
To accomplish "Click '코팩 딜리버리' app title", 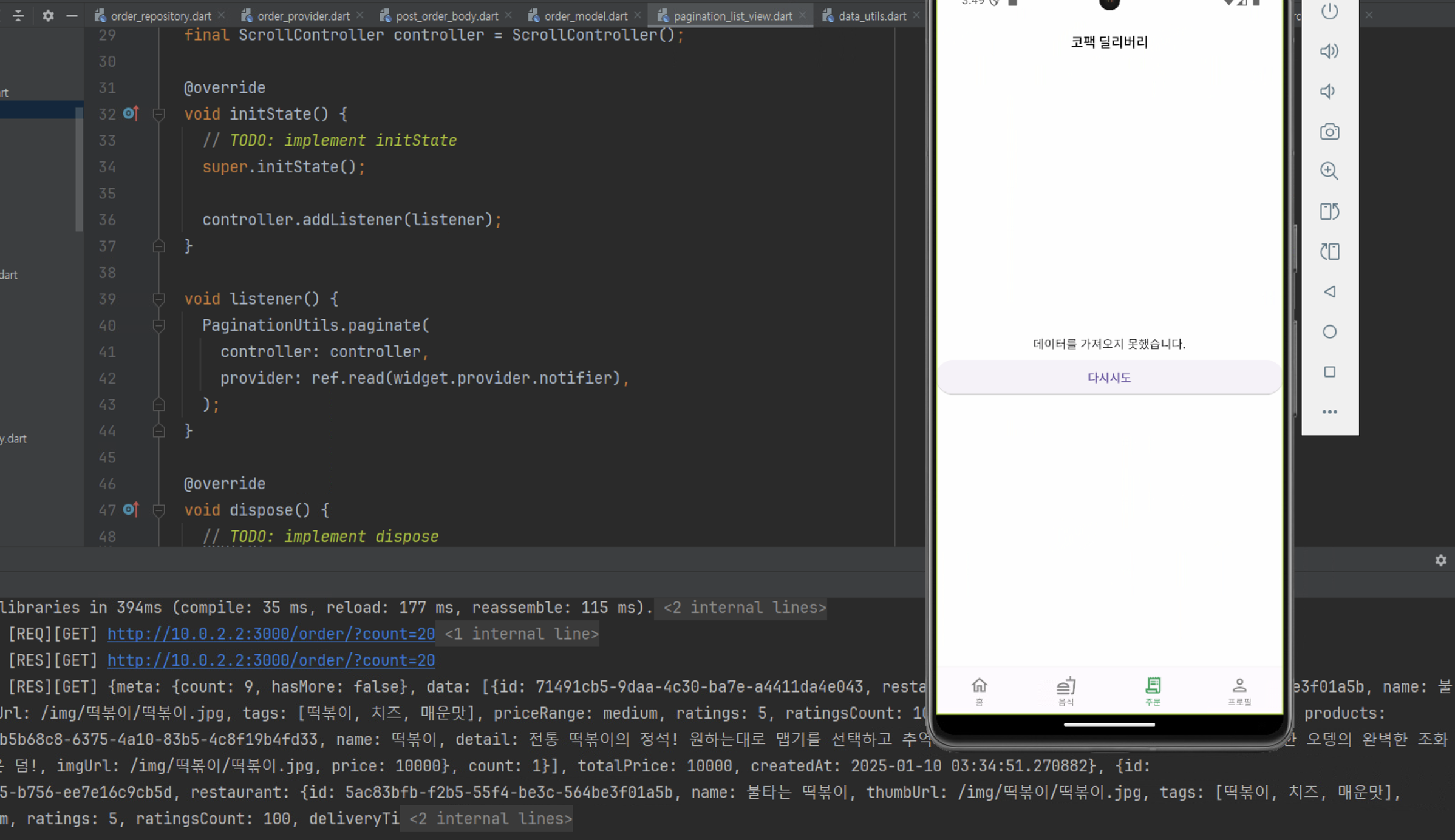I will (1109, 42).
